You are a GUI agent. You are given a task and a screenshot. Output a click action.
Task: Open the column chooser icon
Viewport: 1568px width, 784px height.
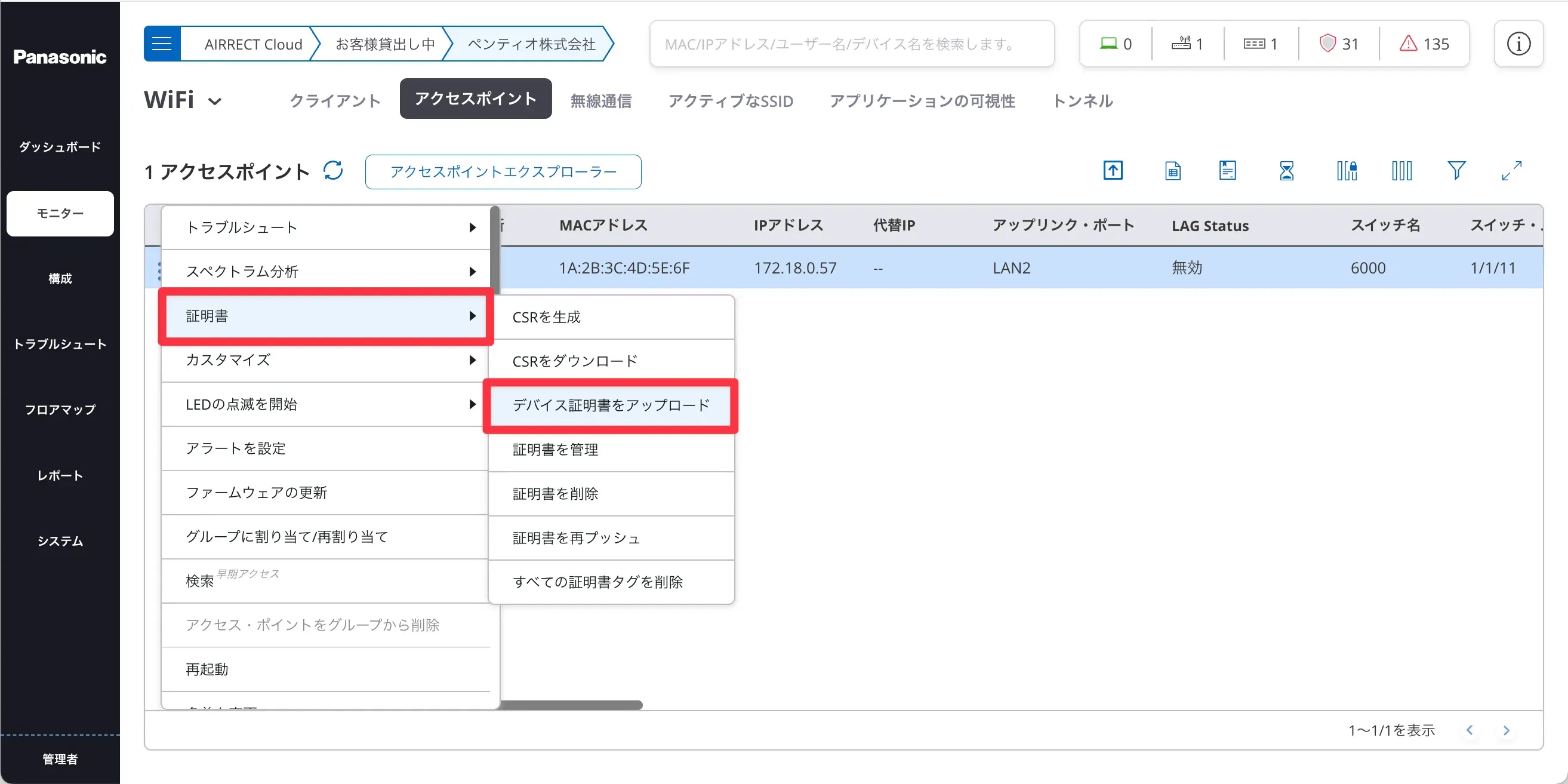(x=1401, y=171)
